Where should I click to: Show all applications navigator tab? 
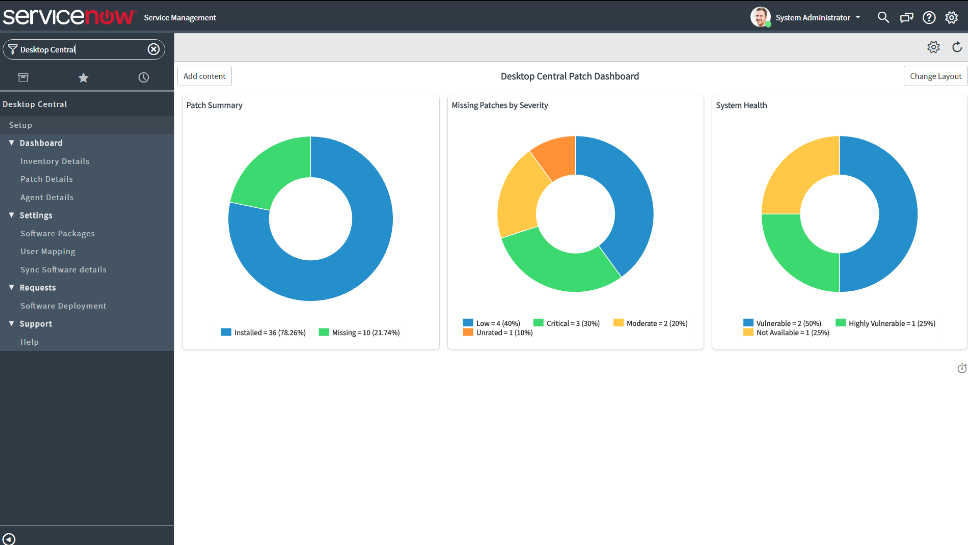coord(23,77)
